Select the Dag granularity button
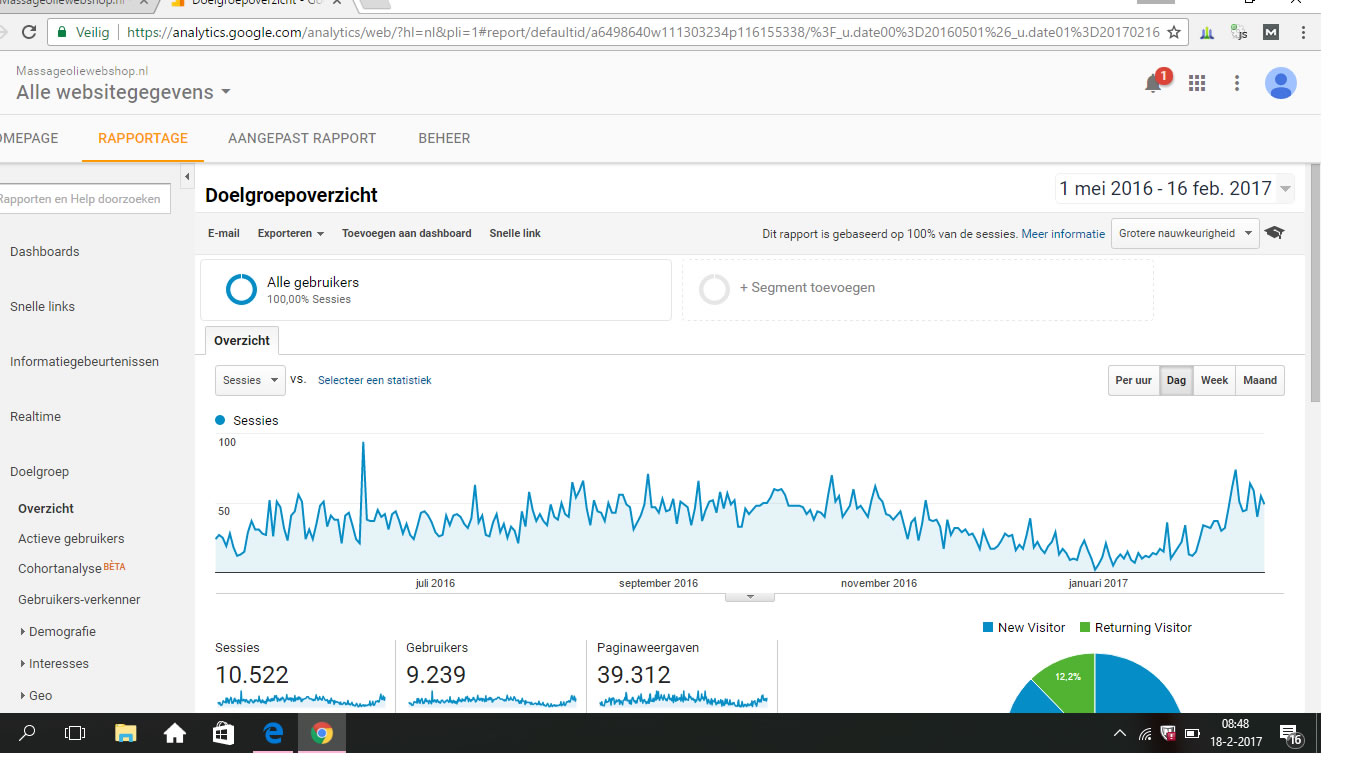Viewport: 1366px width, 768px height. [x=1176, y=380]
